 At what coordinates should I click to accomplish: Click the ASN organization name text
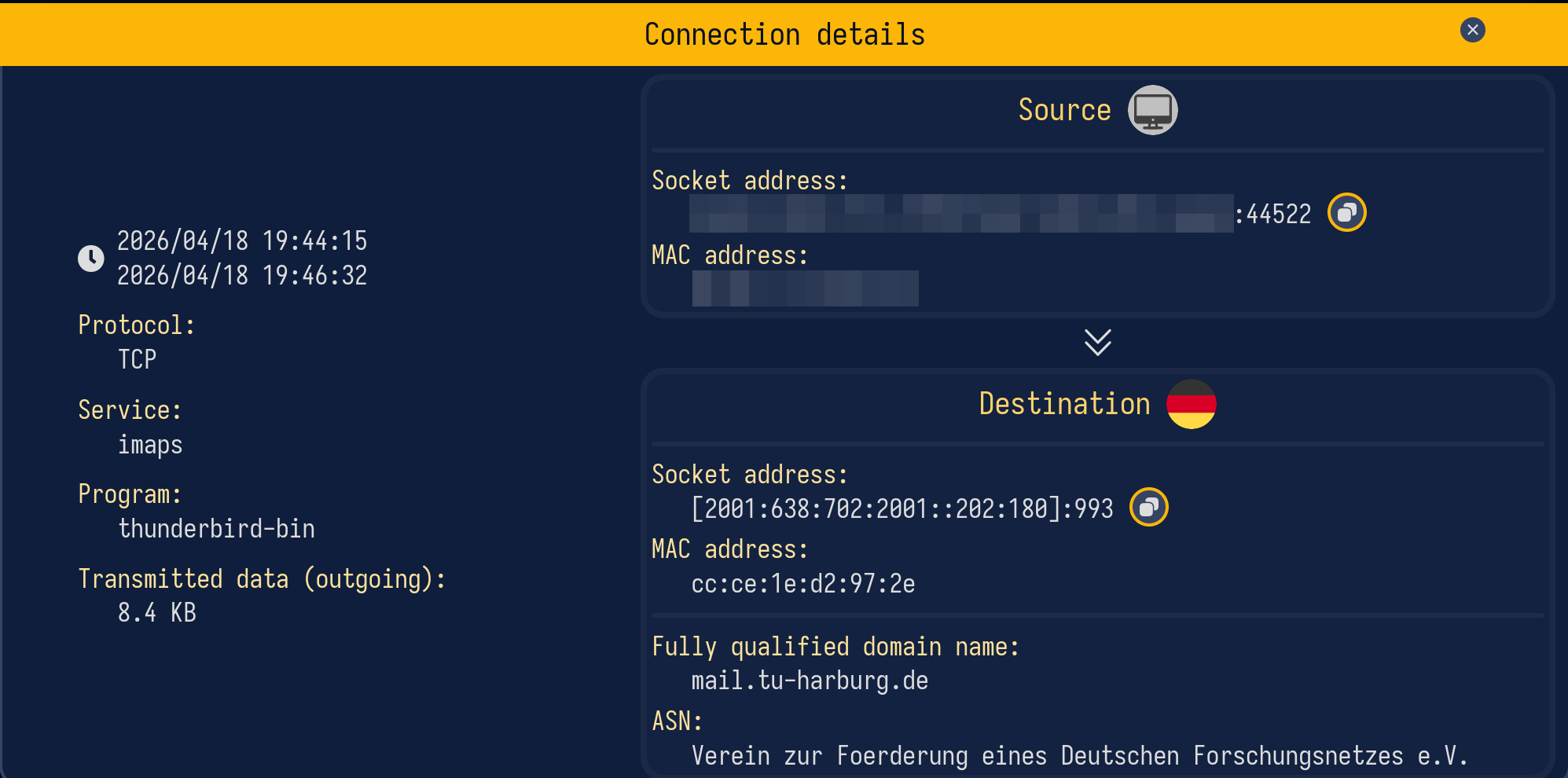click(x=1078, y=756)
